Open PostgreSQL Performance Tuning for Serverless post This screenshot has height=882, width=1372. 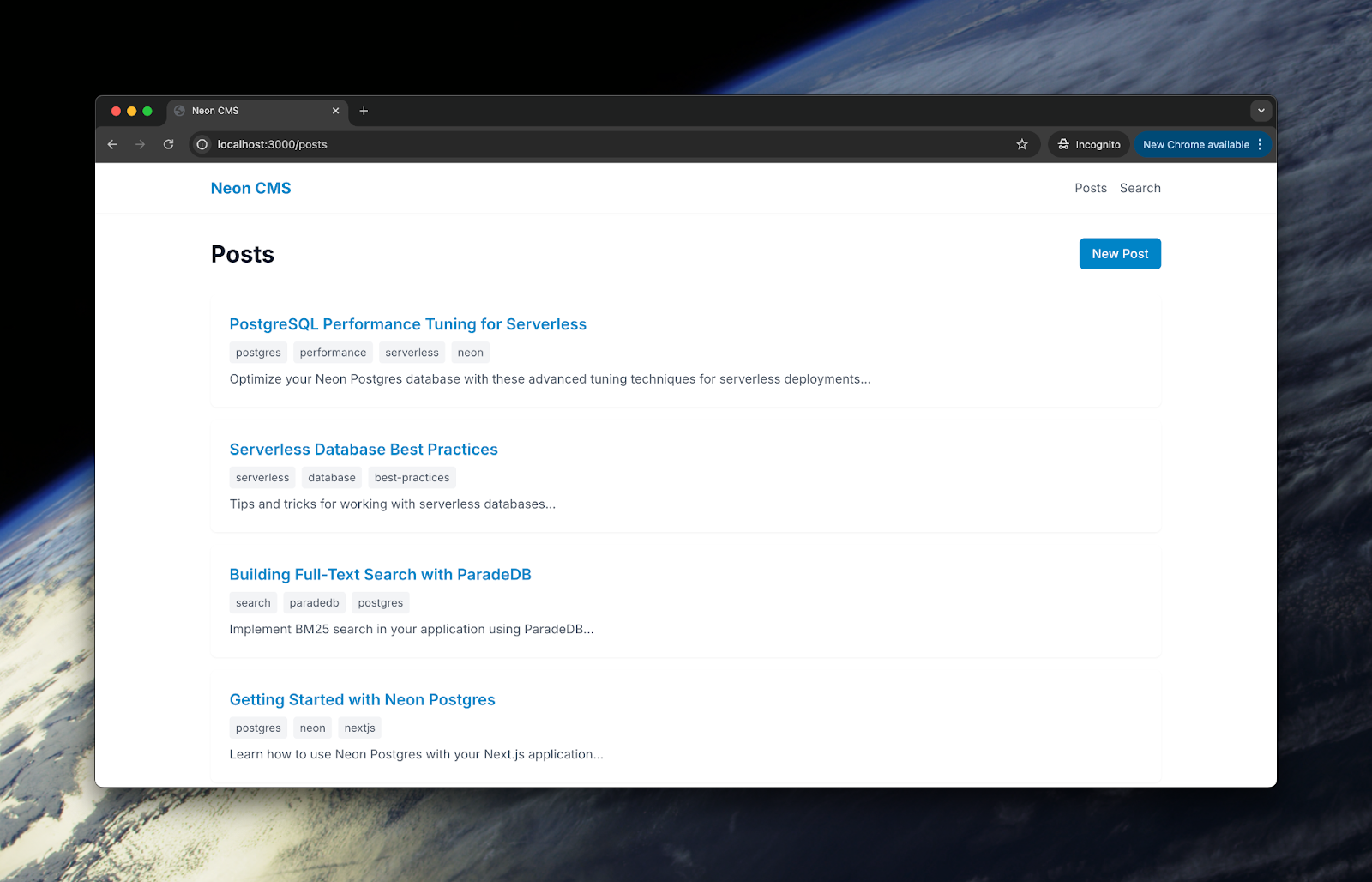(x=408, y=324)
